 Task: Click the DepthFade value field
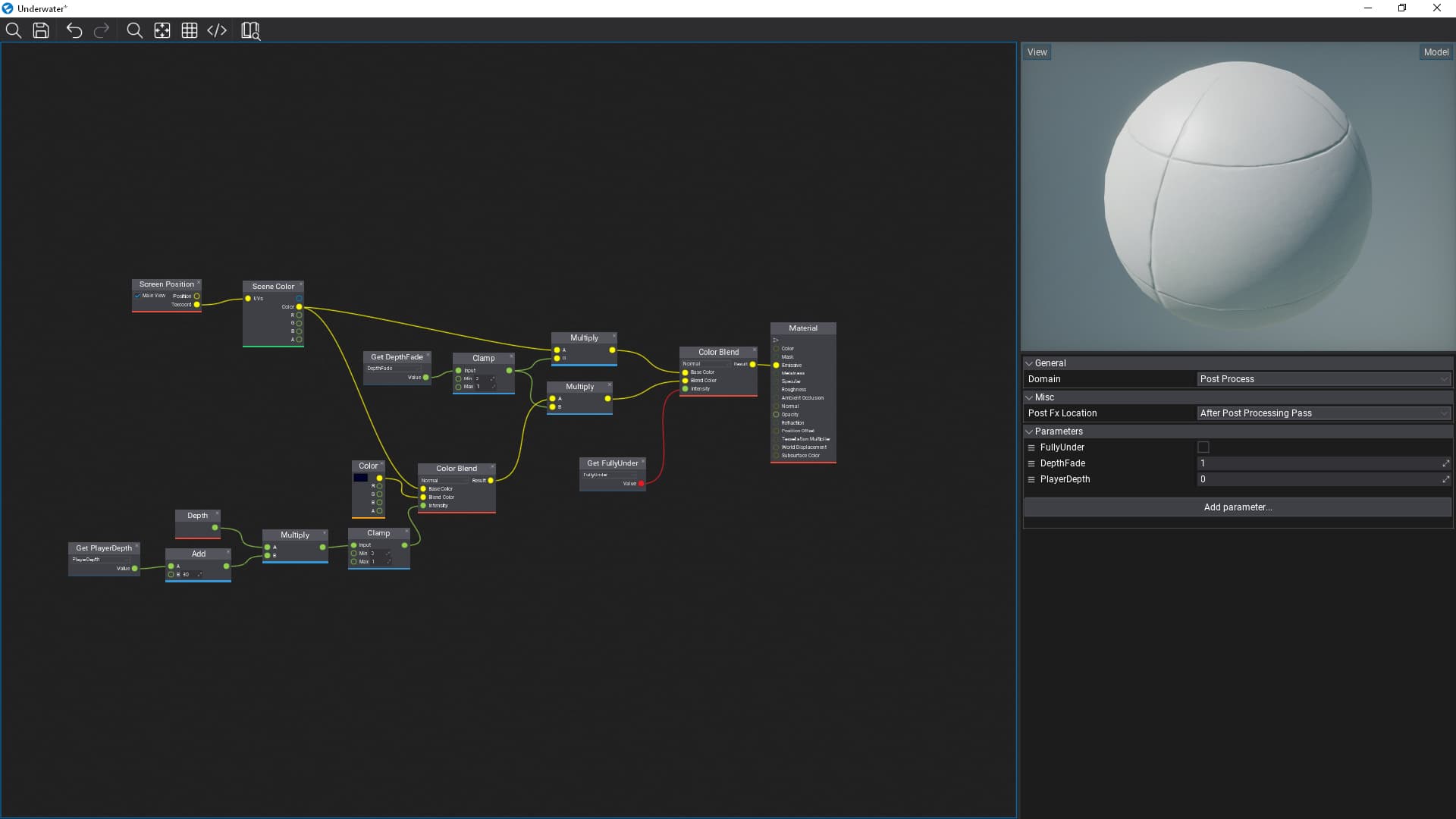(x=1318, y=463)
